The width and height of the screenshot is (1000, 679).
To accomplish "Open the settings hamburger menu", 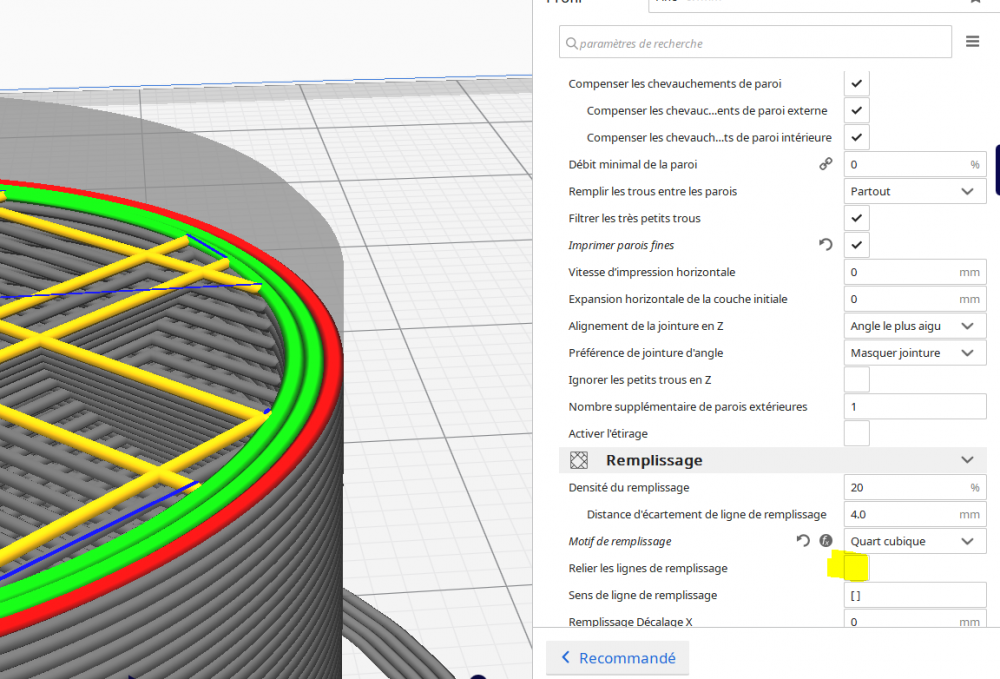I will pyautogui.click(x=972, y=41).
